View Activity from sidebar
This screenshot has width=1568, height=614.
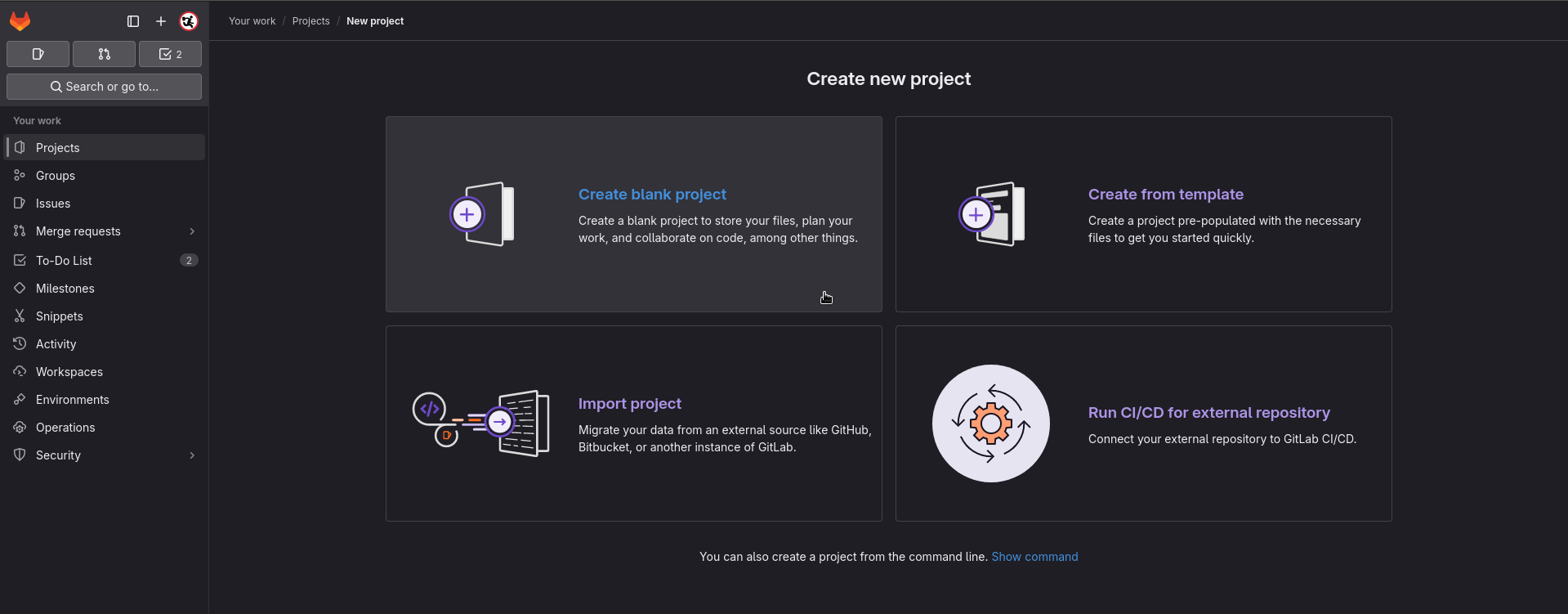coord(105,343)
